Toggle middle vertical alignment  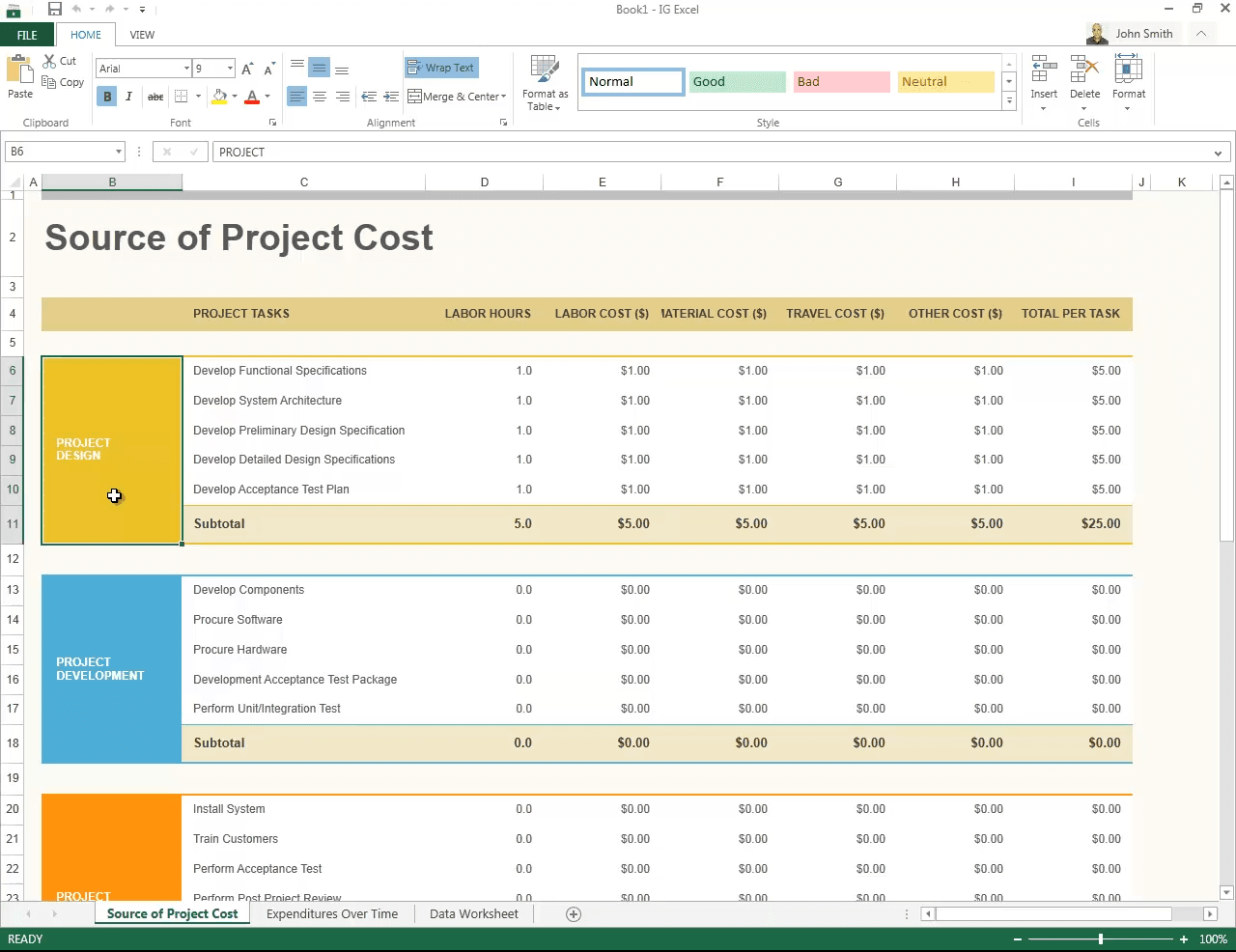pyautogui.click(x=320, y=68)
